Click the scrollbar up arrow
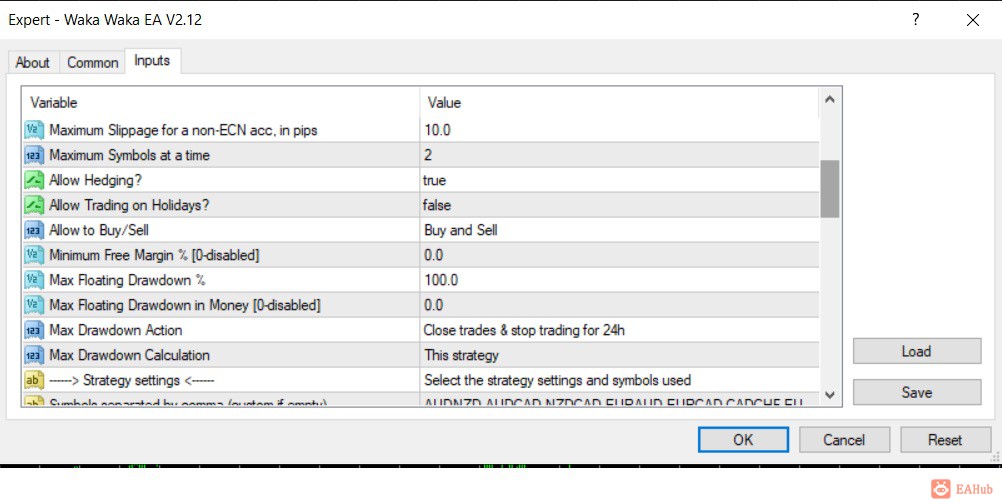Screen dimensions: 1002x504 829,99
